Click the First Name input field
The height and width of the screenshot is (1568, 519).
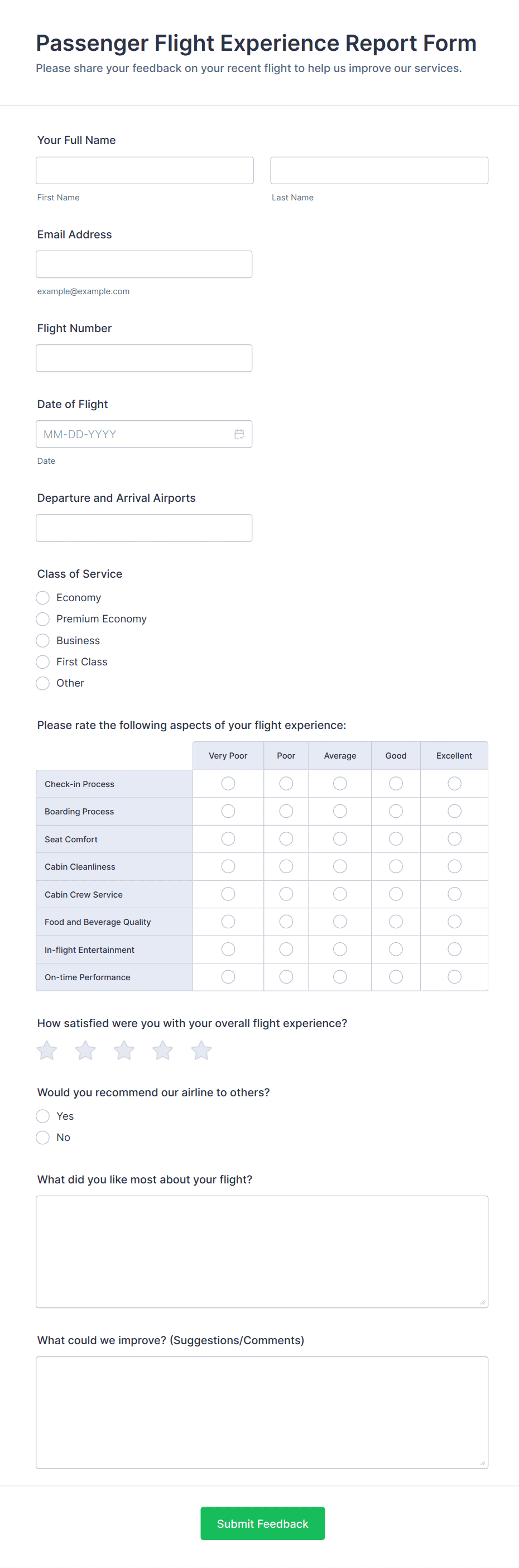144,170
